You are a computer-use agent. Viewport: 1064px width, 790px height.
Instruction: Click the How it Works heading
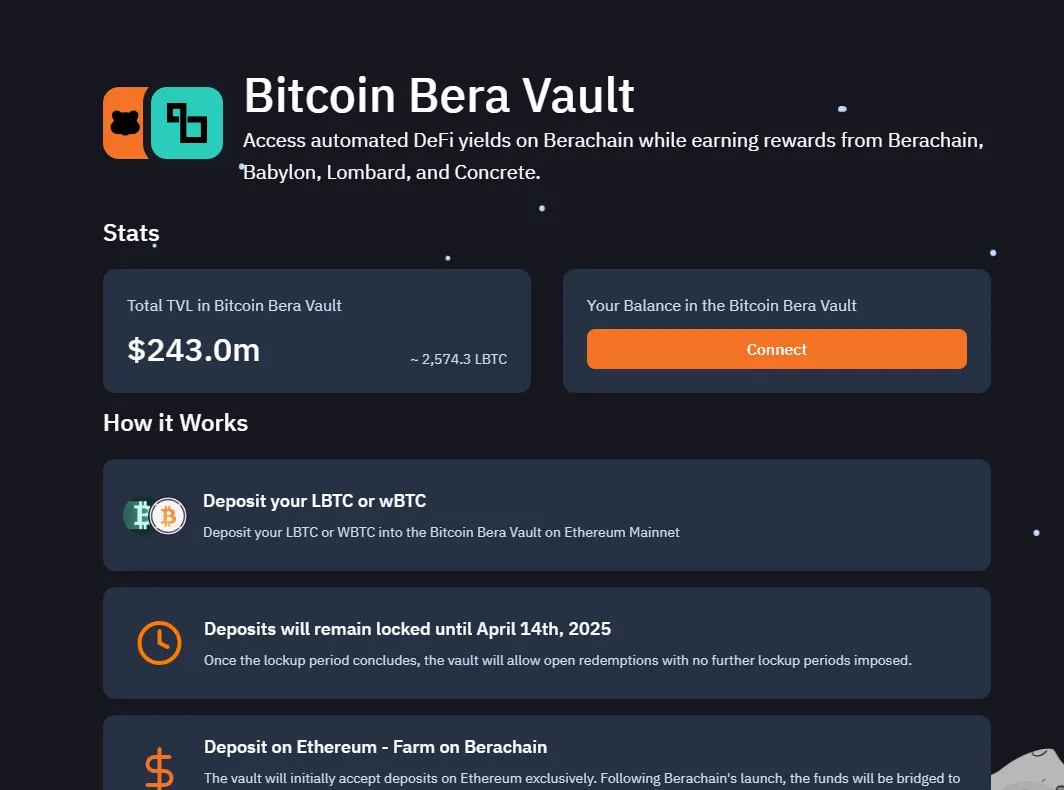coord(175,423)
